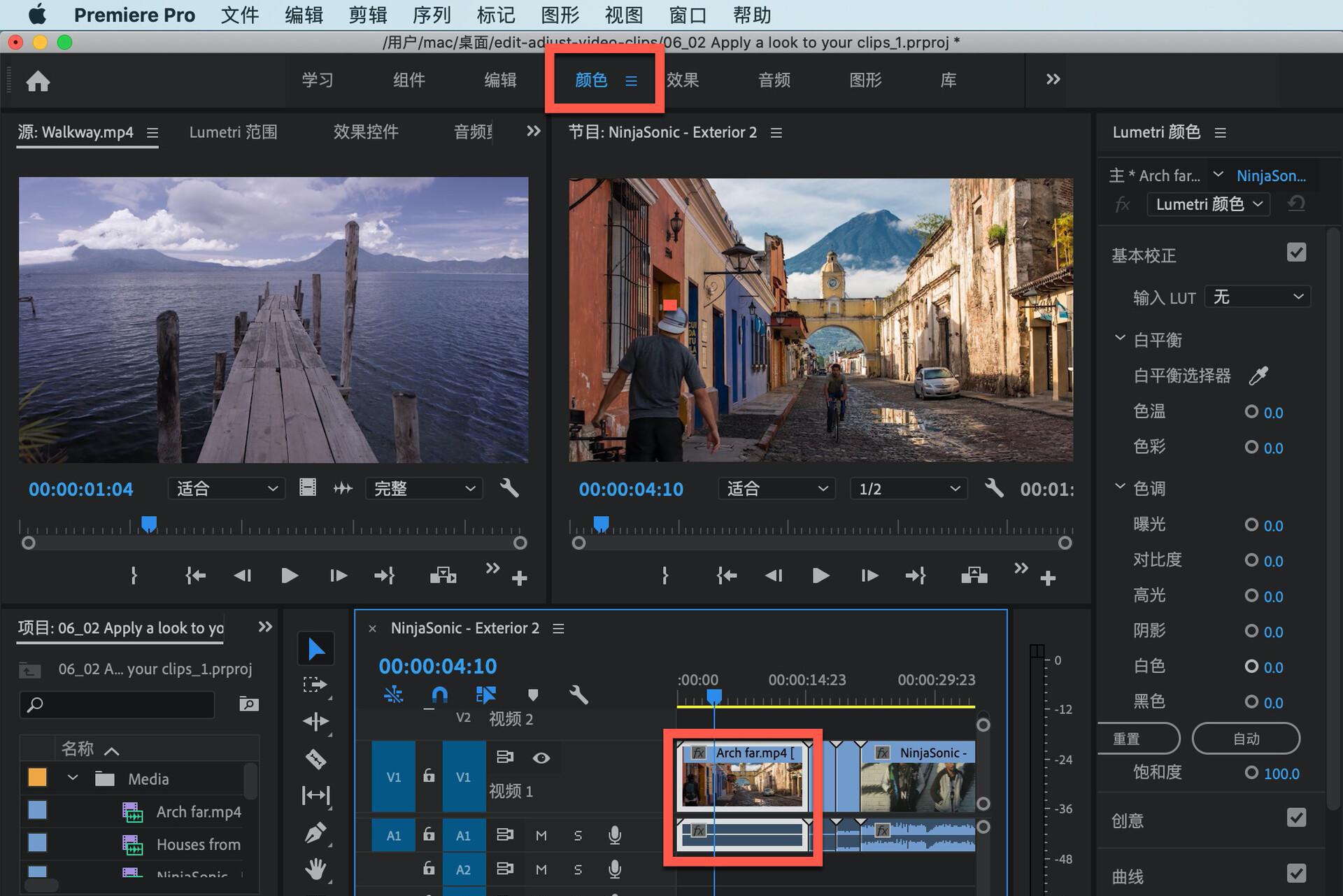Open the 文件 menu
1343x896 pixels.
pos(240,15)
